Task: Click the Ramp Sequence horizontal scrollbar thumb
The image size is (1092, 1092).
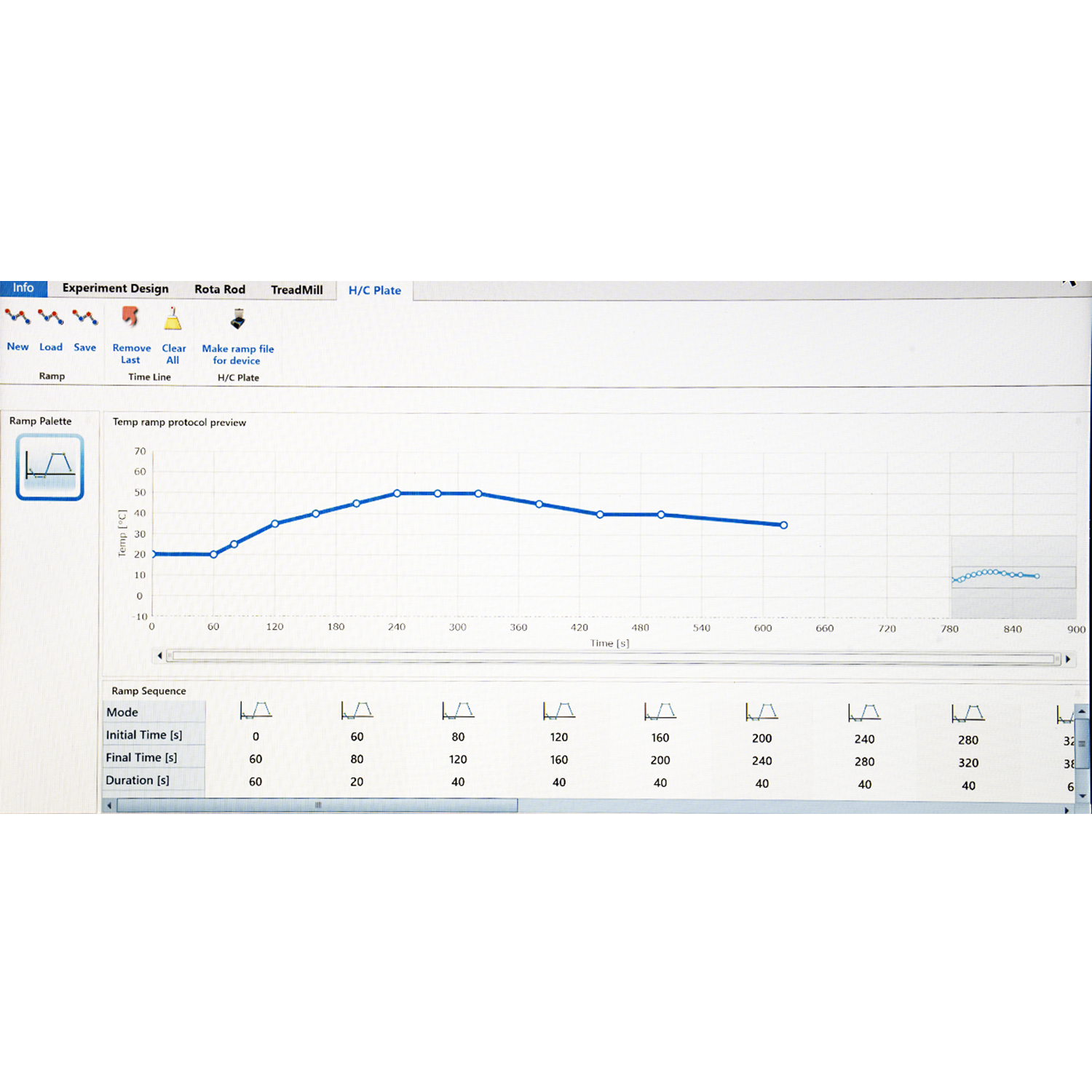Action: pos(317,805)
